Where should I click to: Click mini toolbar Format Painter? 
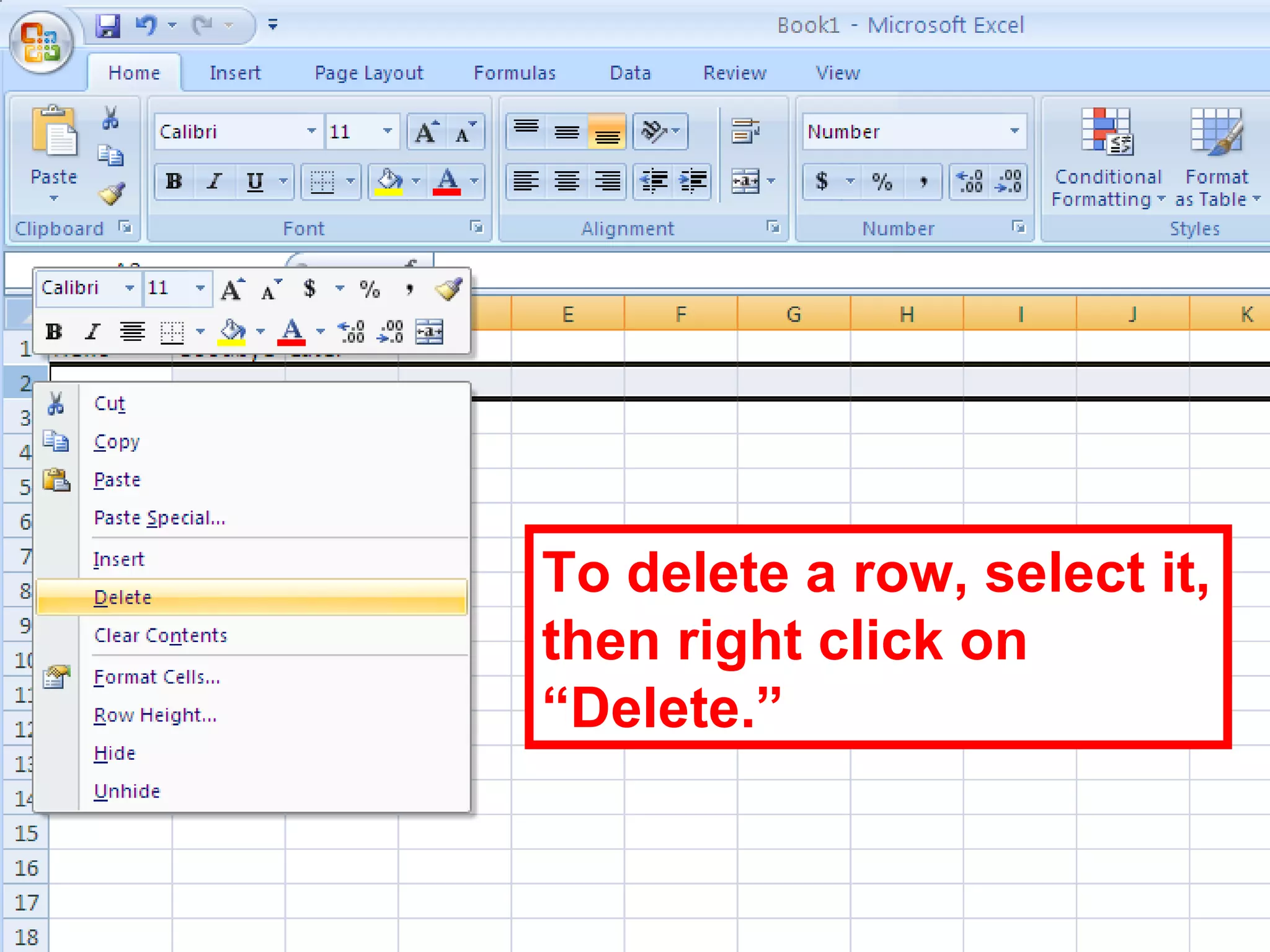coord(448,289)
